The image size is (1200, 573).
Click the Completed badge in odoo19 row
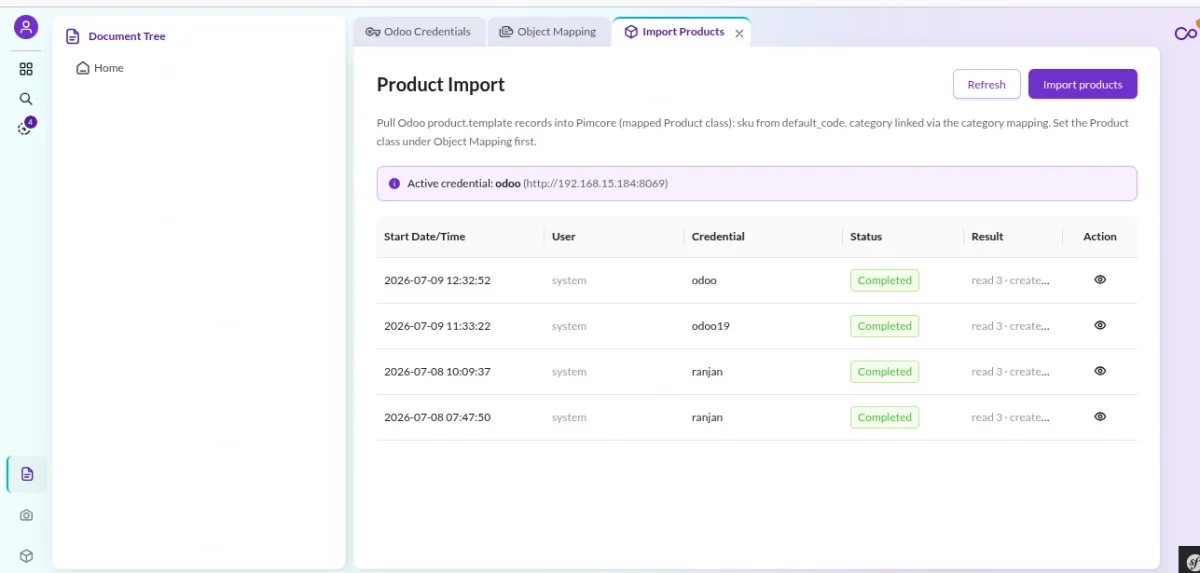(885, 326)
